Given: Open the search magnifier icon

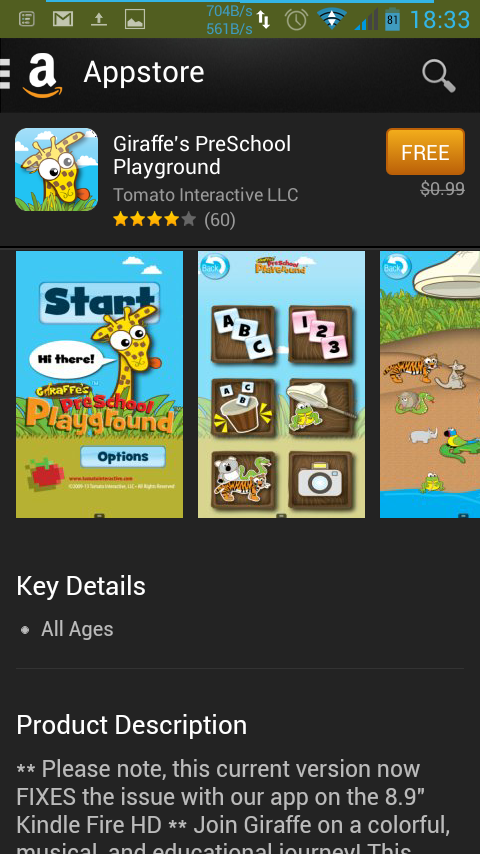Looking at the screenshot, I should click(439, 76).
